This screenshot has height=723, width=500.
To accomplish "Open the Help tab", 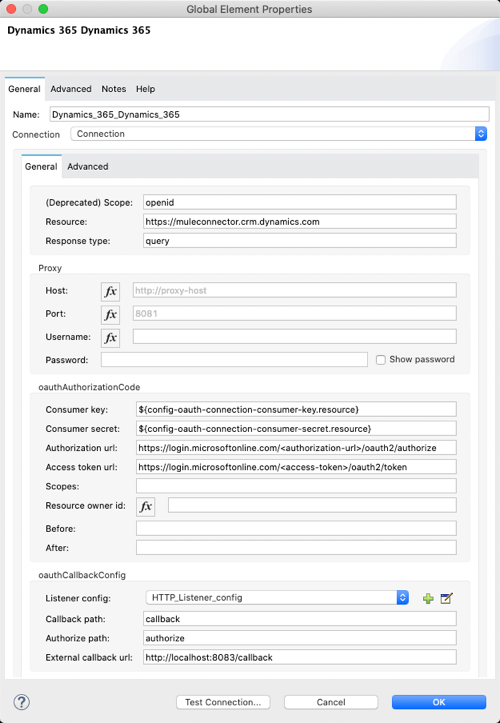I will (145, 89).
